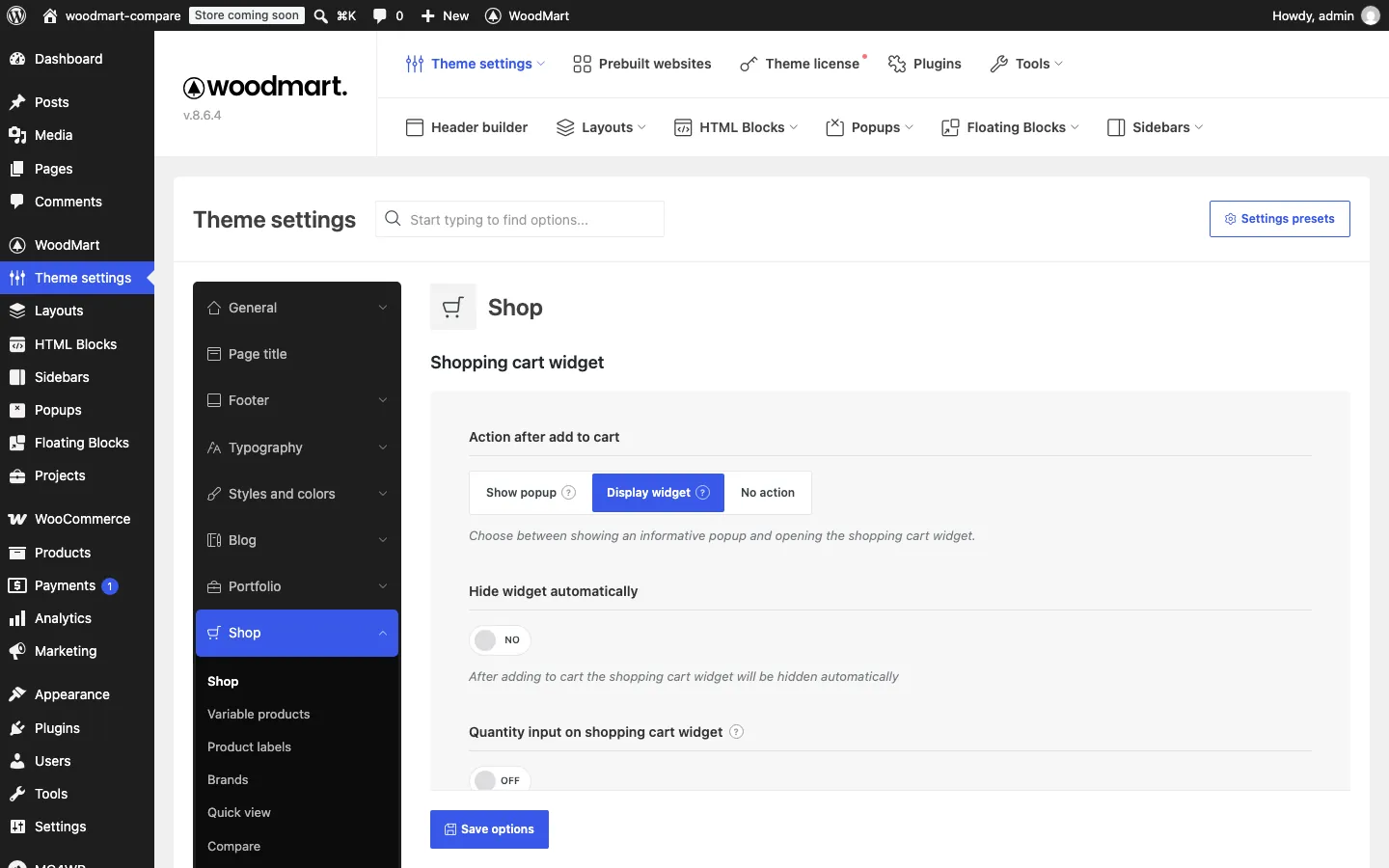Viewport: 1389px width, 868px height.
Task: Select No action option
Action: pyautogui.click(x=768, y=493)
